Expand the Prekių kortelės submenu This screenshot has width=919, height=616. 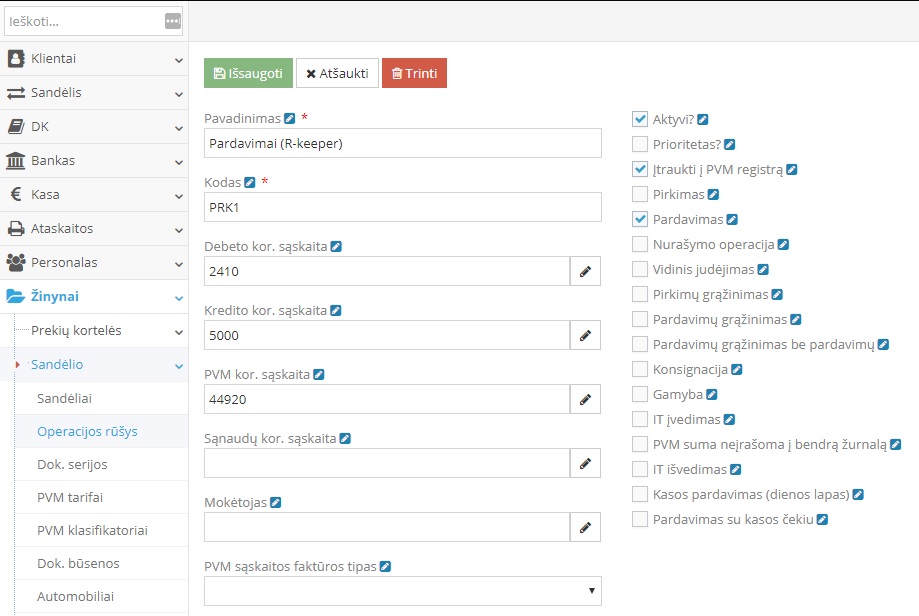coord(94,331)
